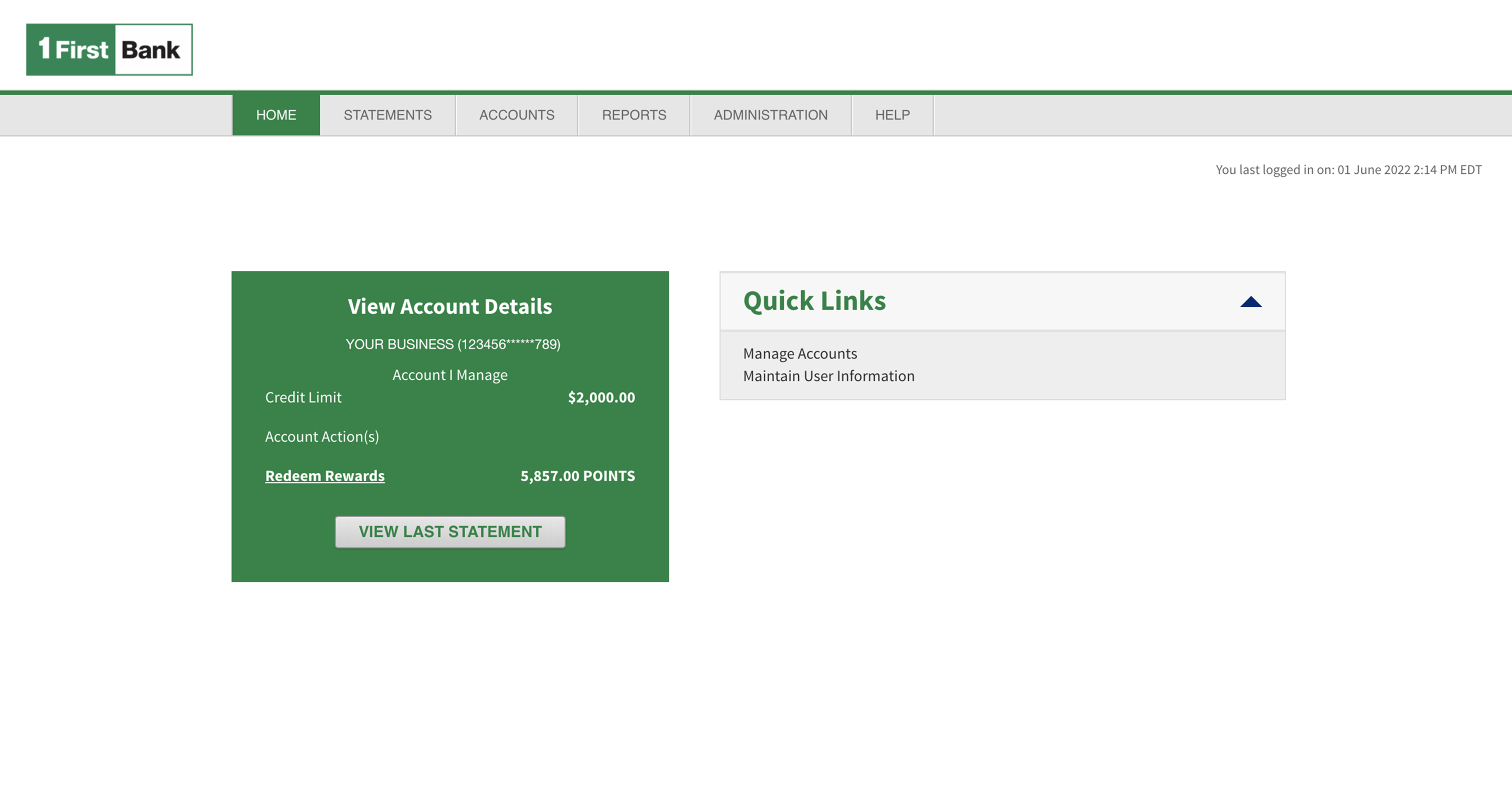1512x798 pixels.
Task: Click the Quick Links heading
Action: coord(814,301)
